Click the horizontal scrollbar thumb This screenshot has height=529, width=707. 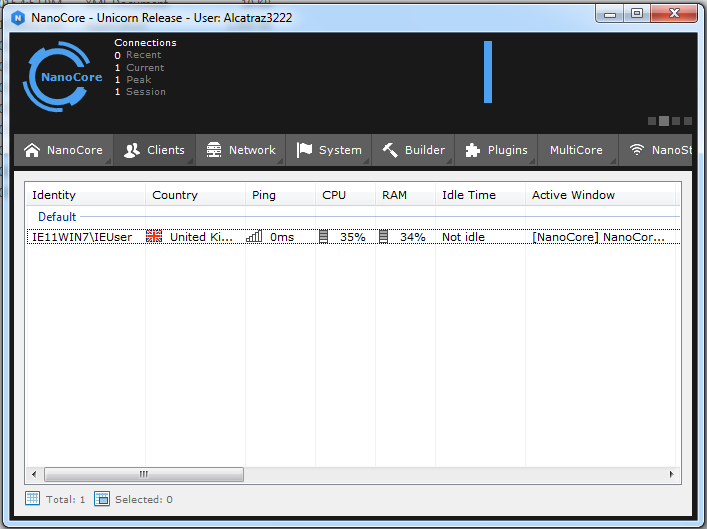click(144, 474)
